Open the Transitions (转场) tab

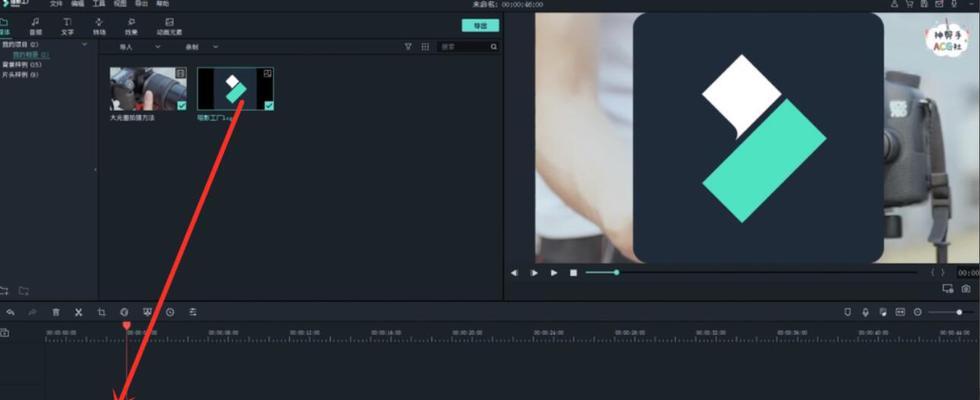(x=99, y=26)
